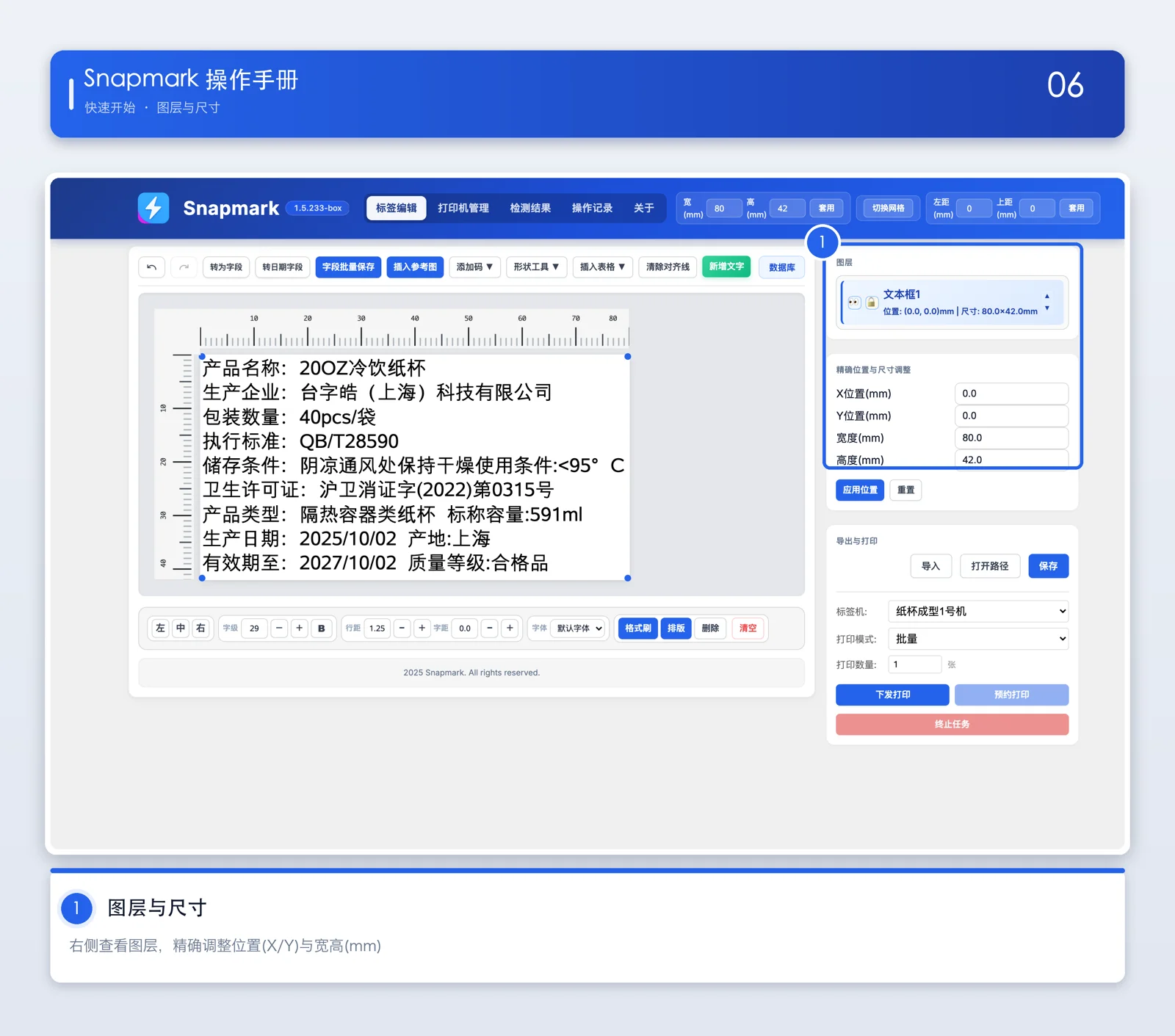
Task: Select the 文本框1 layer row
Action: tap(952, 303)
